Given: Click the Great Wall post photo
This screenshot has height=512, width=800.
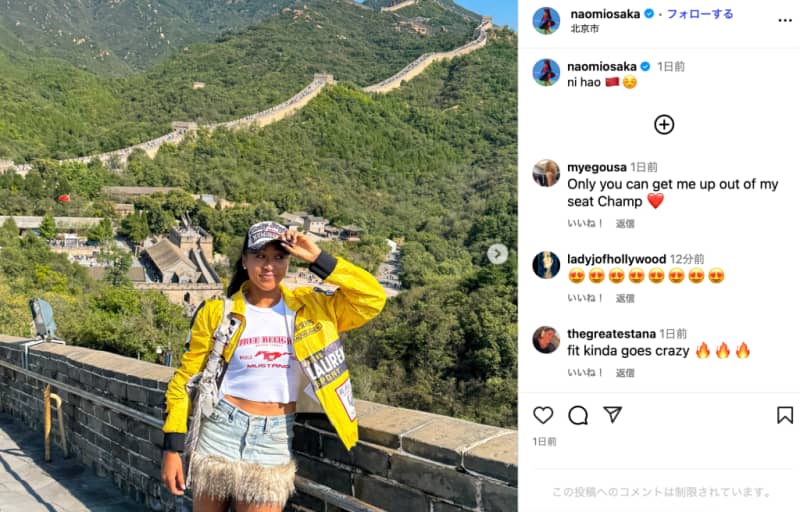Looking at the screenshot, I should coord(259,256).
